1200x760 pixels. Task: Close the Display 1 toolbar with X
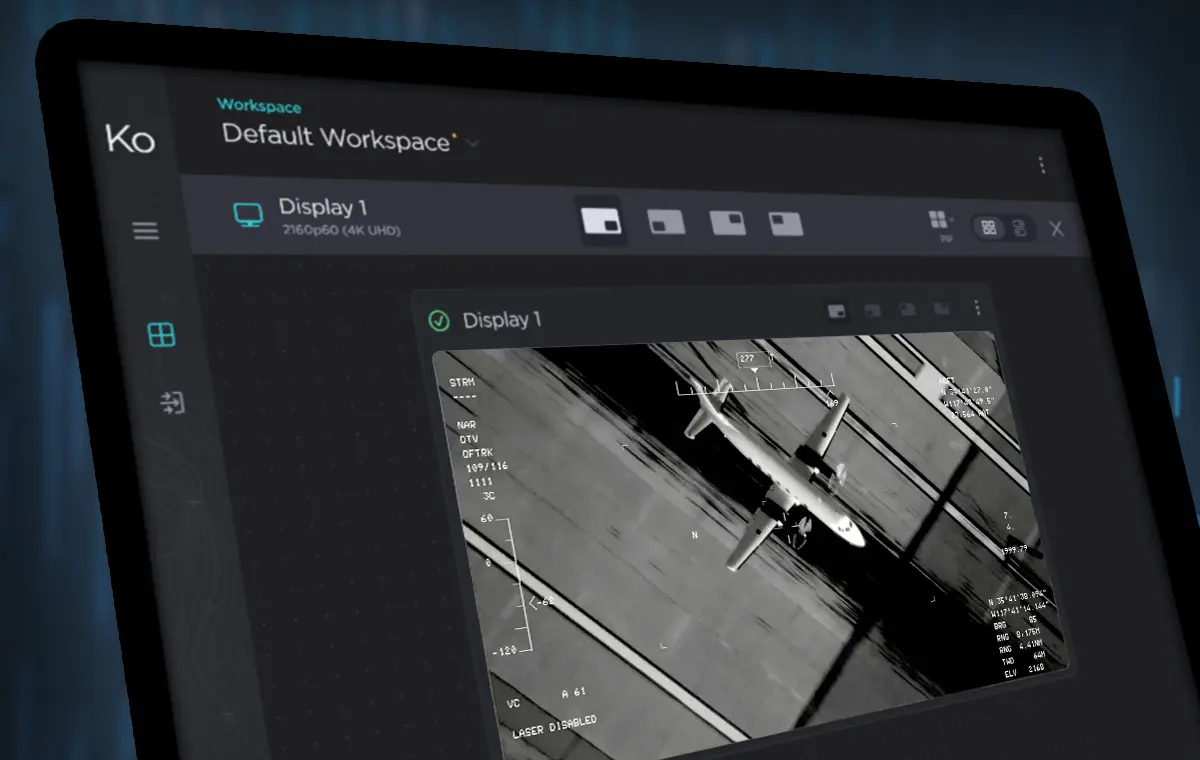point(1056,229)
